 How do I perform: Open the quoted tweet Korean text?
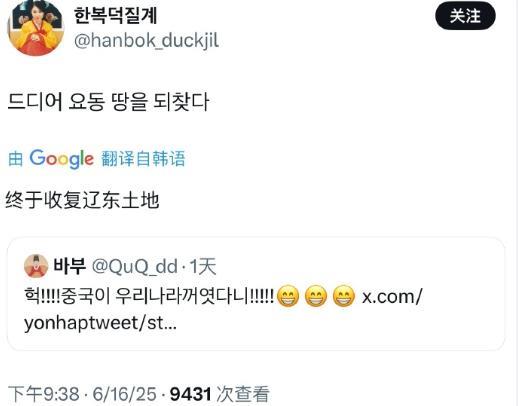tap(149, 295)
